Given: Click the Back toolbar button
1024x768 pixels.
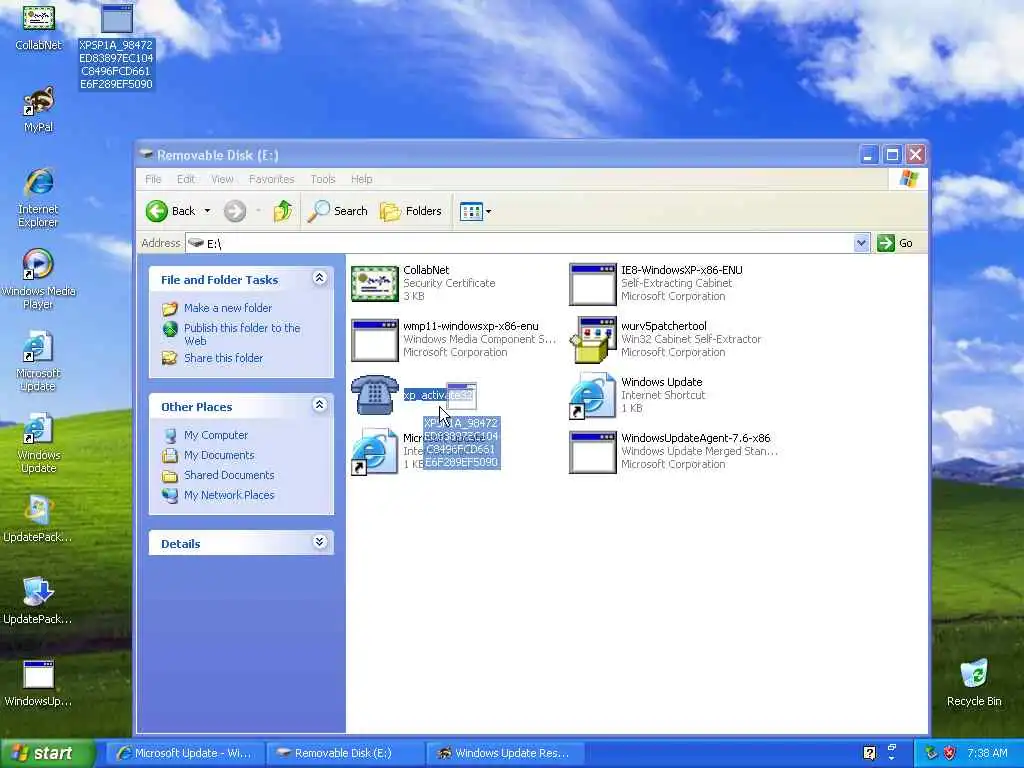Looking at the screenshot, I should click(x=170, y=211).
